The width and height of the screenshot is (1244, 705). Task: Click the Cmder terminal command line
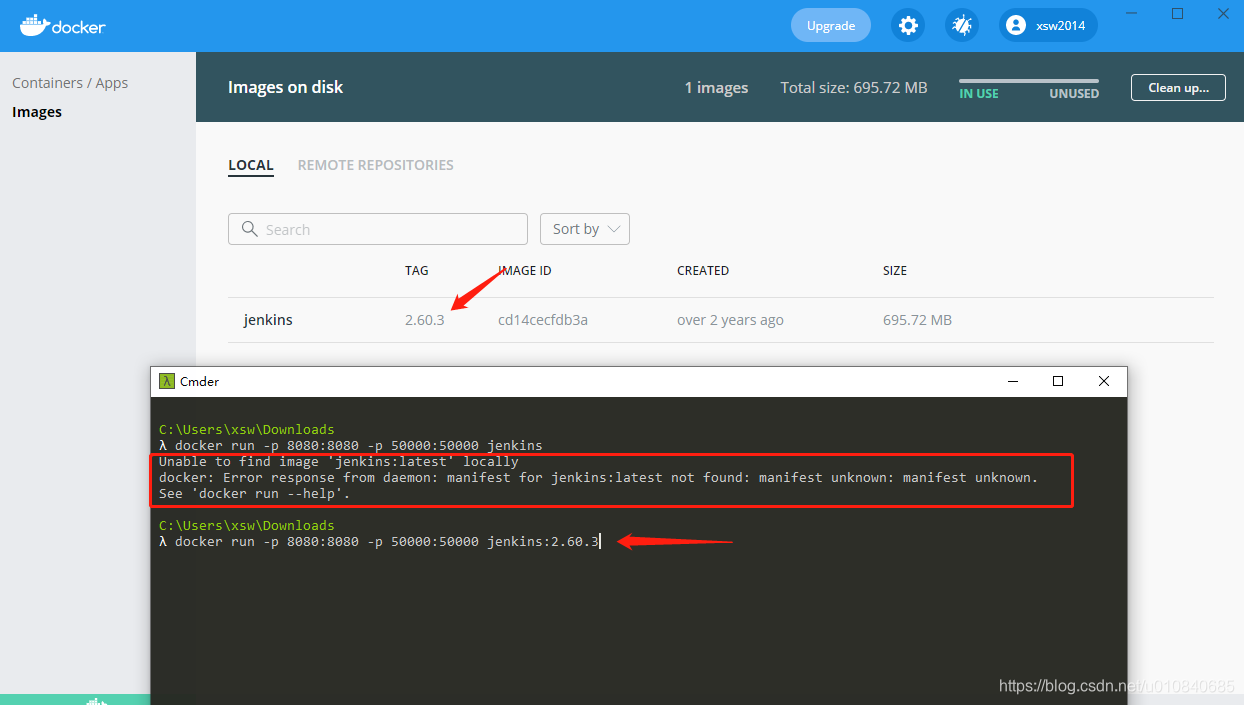[x=380, y=541]
